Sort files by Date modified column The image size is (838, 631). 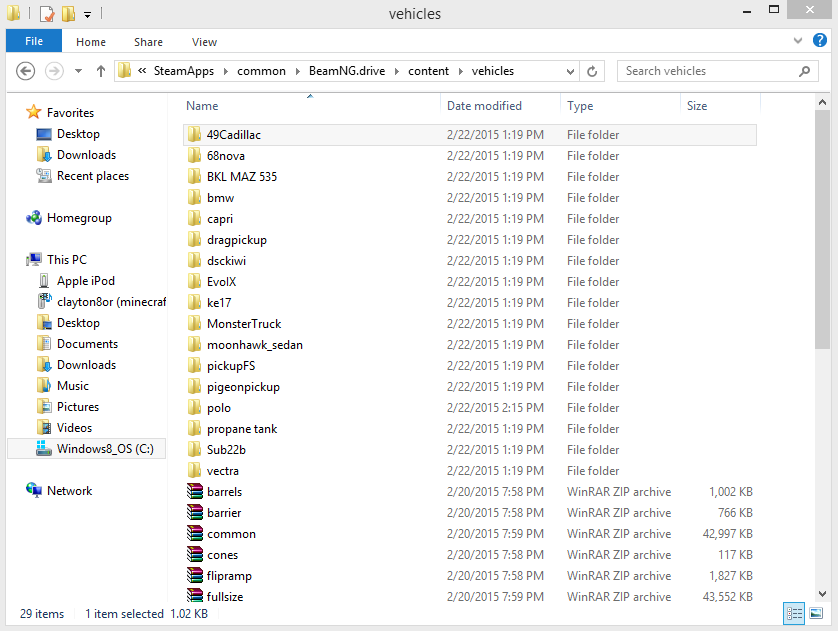[484, 106]
